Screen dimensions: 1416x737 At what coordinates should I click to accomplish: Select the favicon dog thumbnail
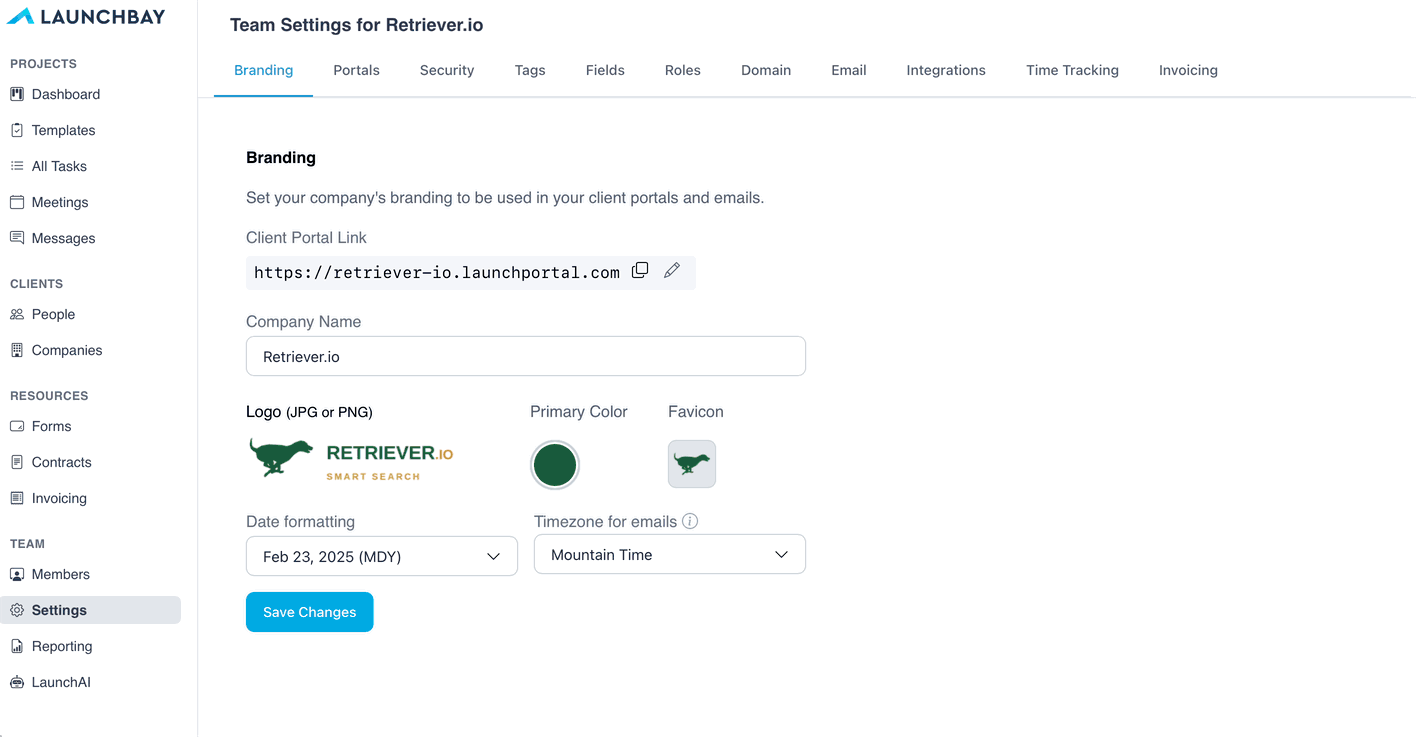pos(692,464)
